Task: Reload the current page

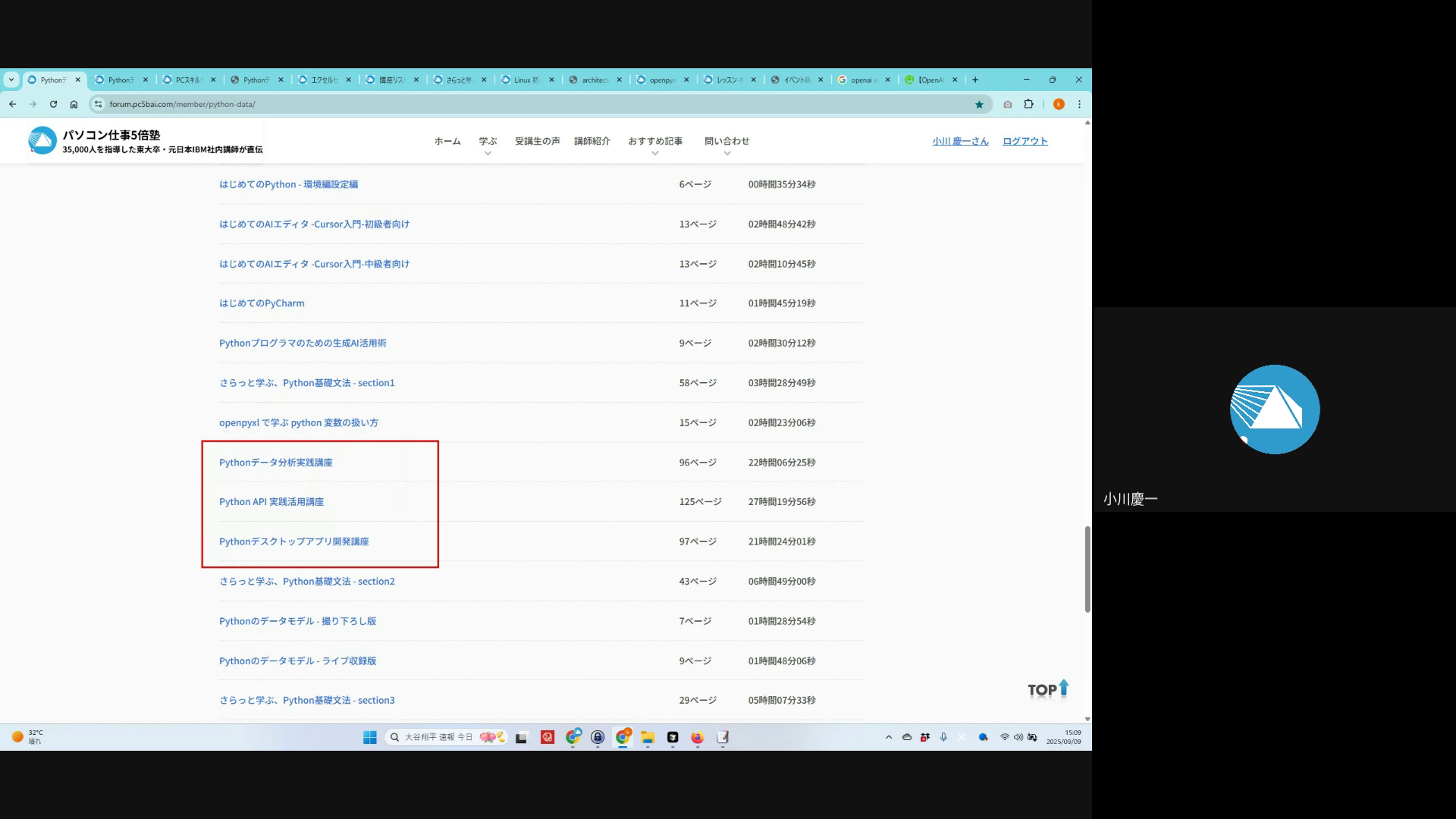Action: point(53,105)
